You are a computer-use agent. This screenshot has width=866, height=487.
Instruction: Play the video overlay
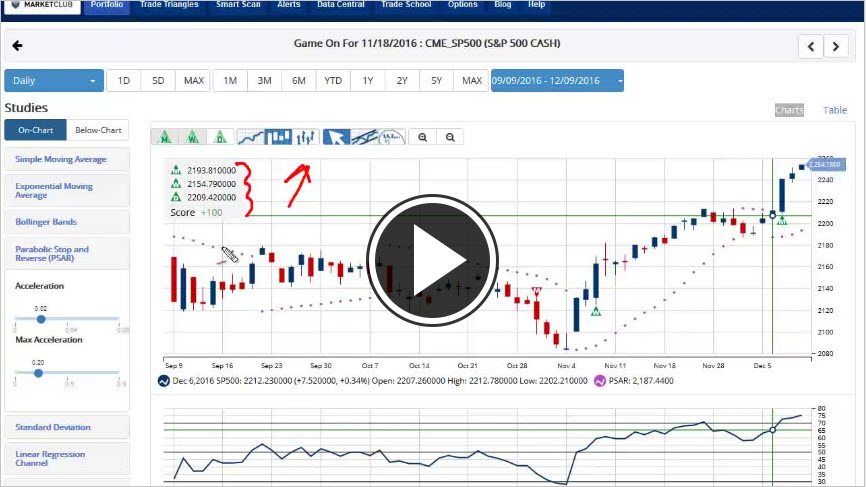pos(432,260)
